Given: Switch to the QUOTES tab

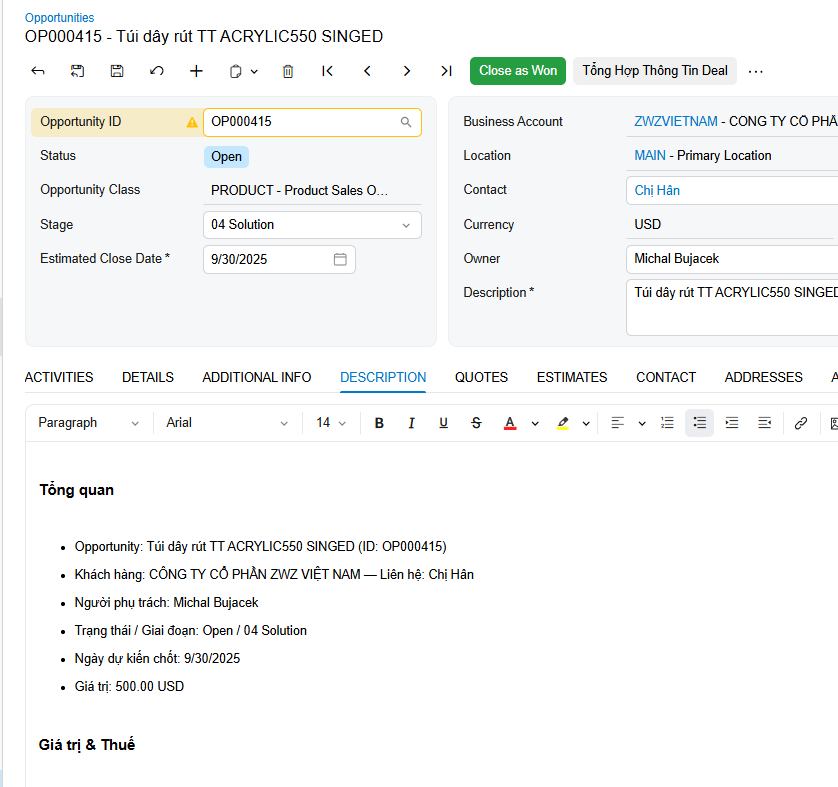Looking at the screenshot, I should click(481, 377).
